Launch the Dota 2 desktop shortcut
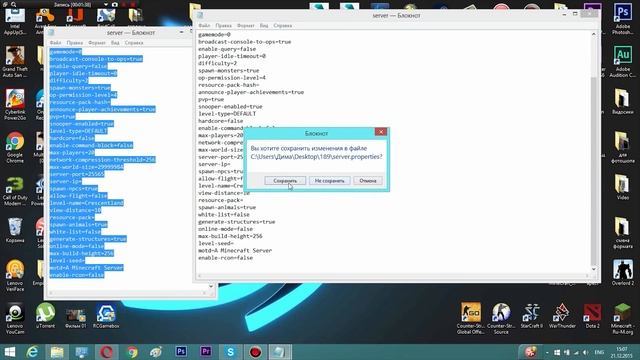This screenshot has height=360, width=640. click(592, 315)
